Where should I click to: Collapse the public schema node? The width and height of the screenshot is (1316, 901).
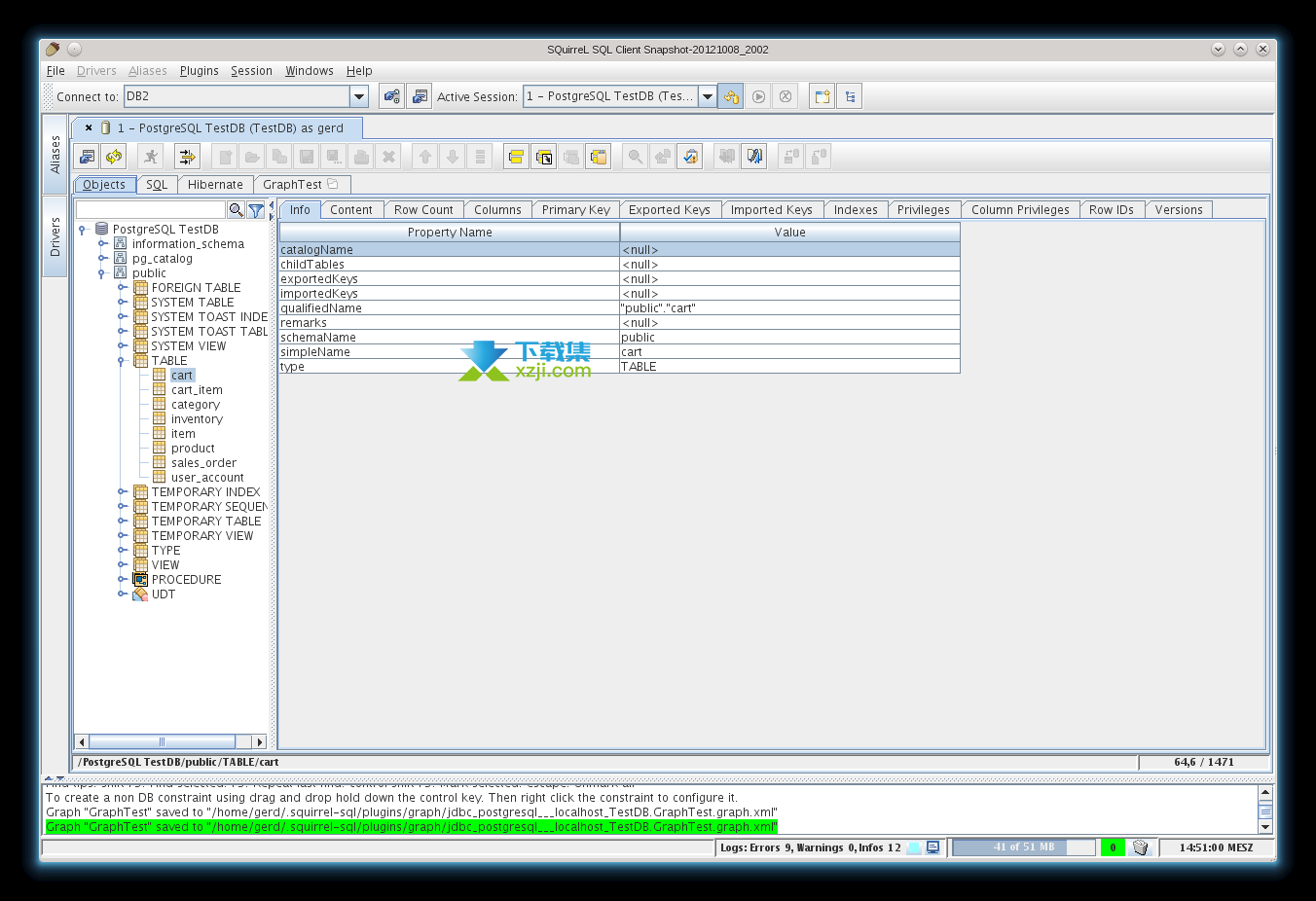(102, 273)
